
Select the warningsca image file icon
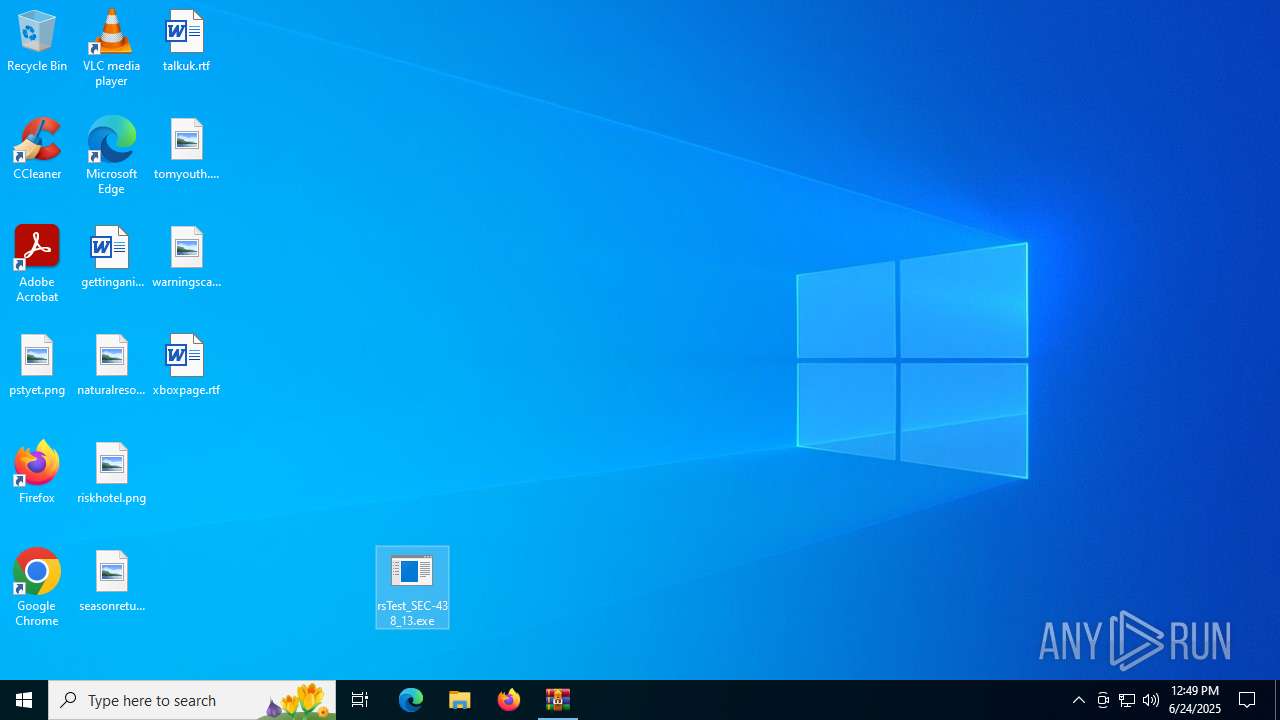[x=186, y=257]
